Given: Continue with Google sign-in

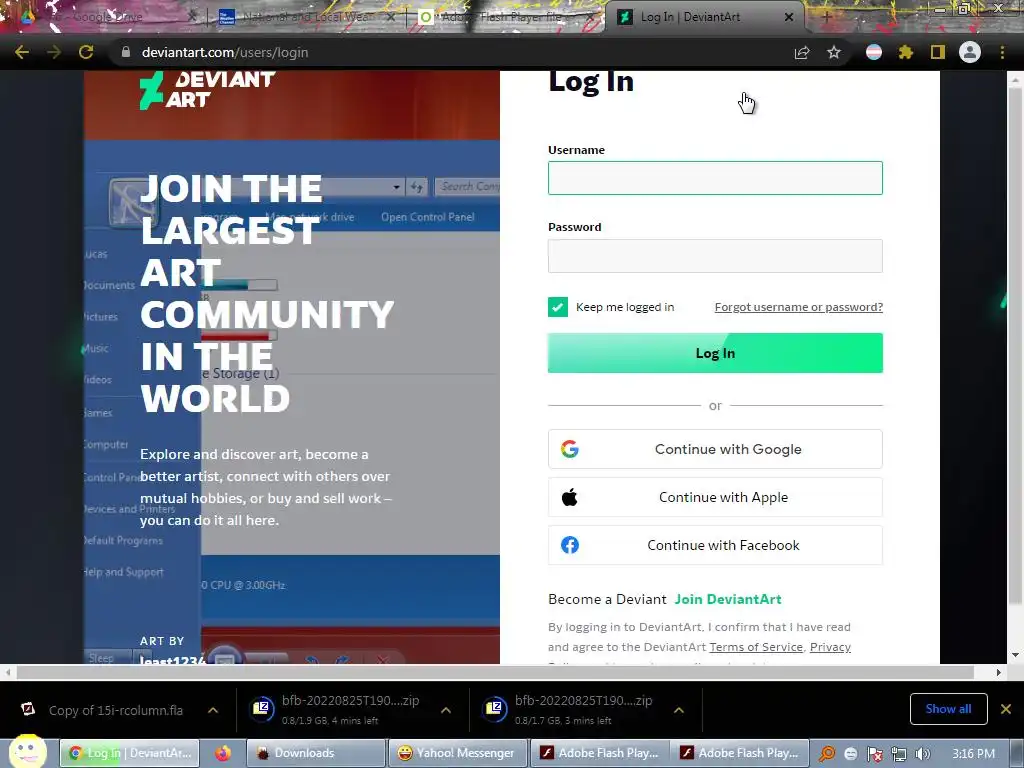Looking at the screenshot, I should click(715, 449).
